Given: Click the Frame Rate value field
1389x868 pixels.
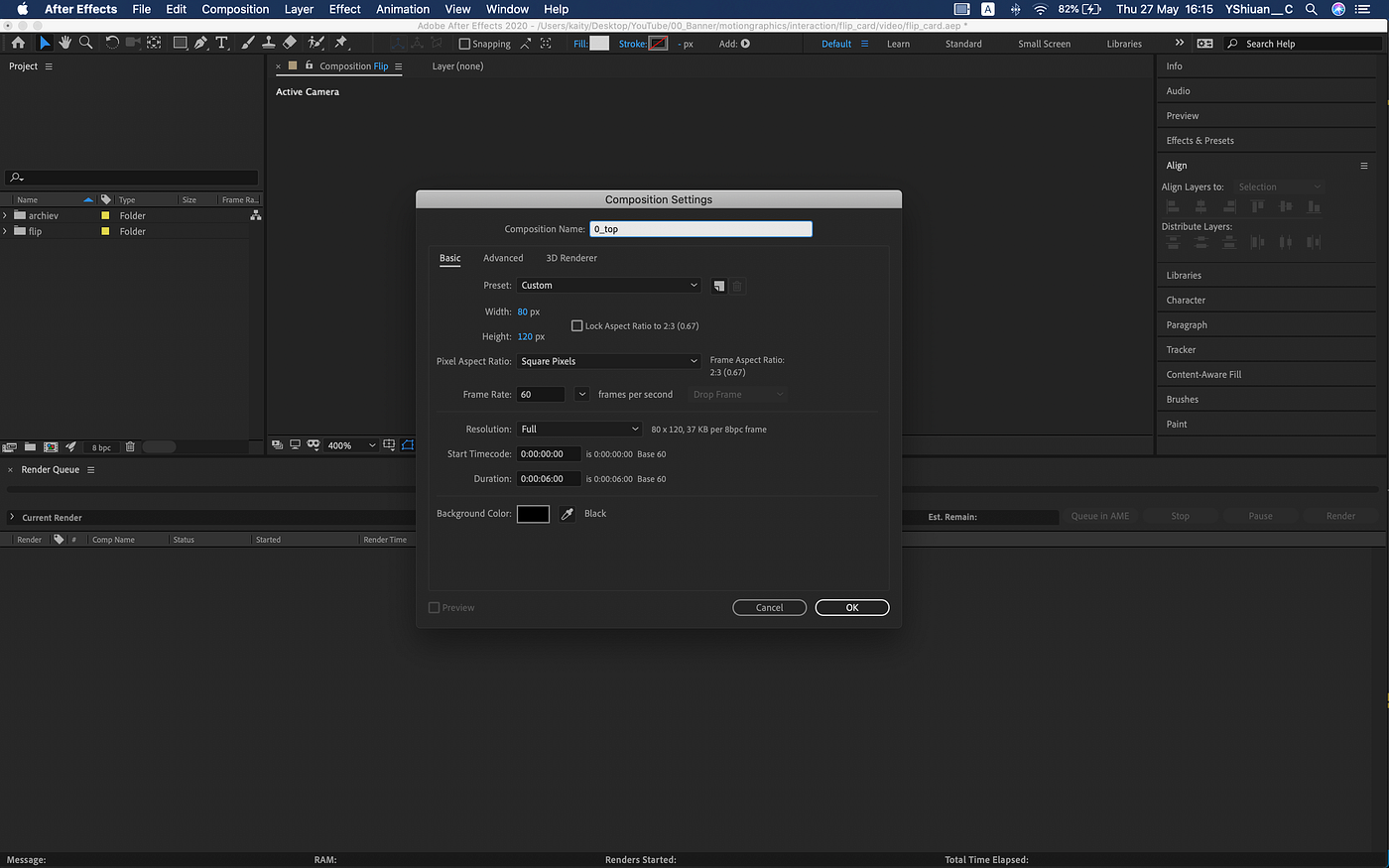Looking at the screenshot, I should coord(541,395).
